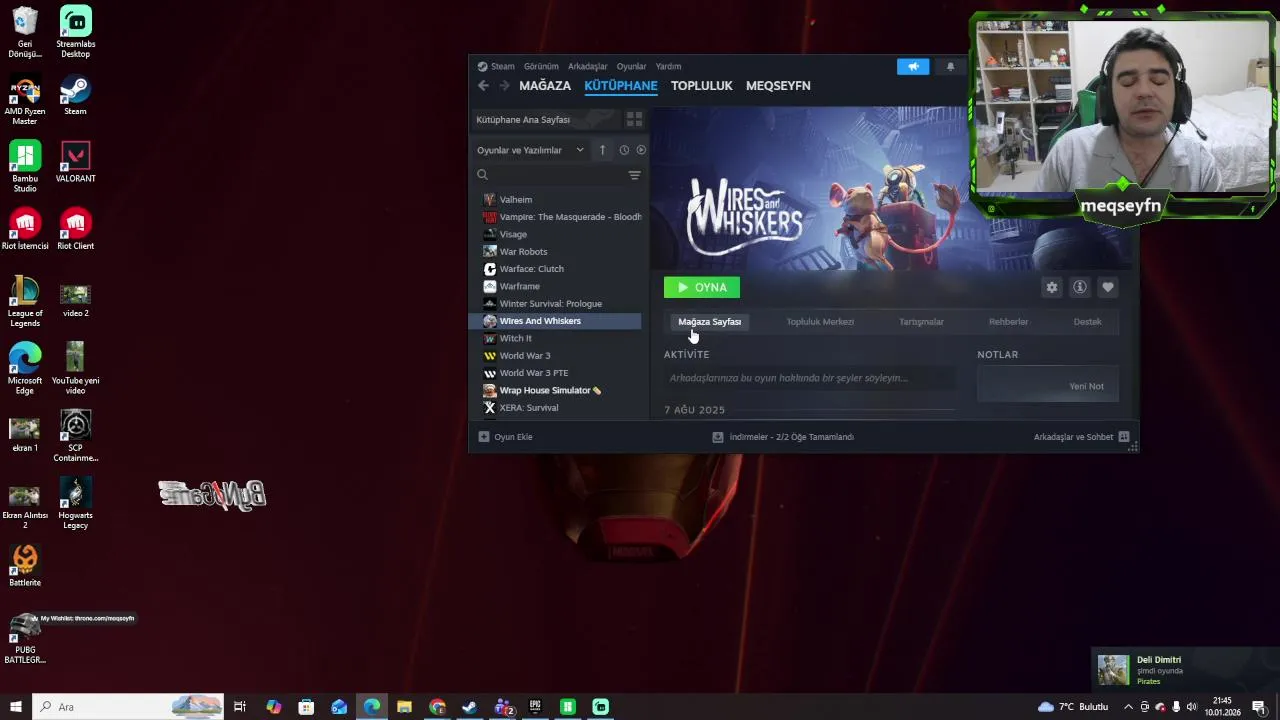Open Google Chrome from the taskbar

(437, 707)
